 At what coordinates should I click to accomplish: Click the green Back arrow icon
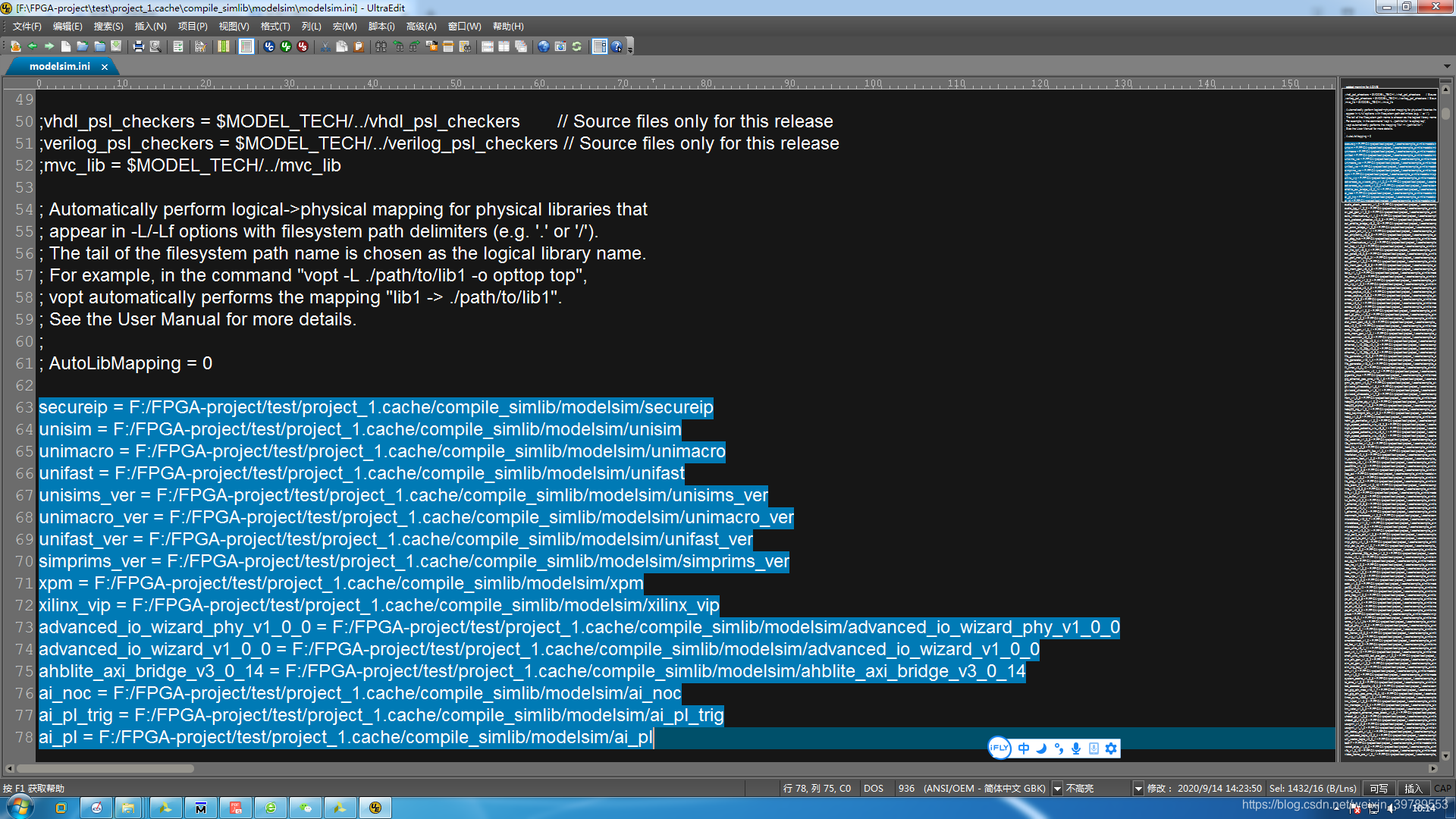click(32, 46)
